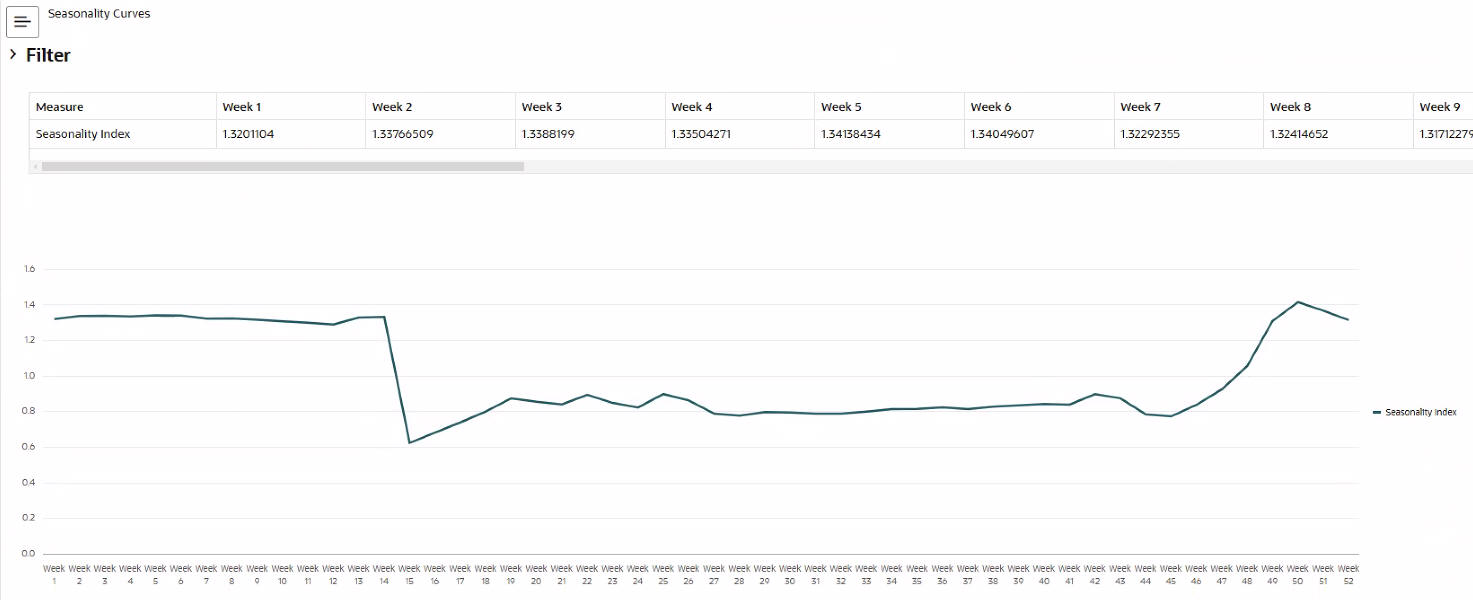Open the hamburger navigation menu

pyautogui.click(x=22, y=21)
